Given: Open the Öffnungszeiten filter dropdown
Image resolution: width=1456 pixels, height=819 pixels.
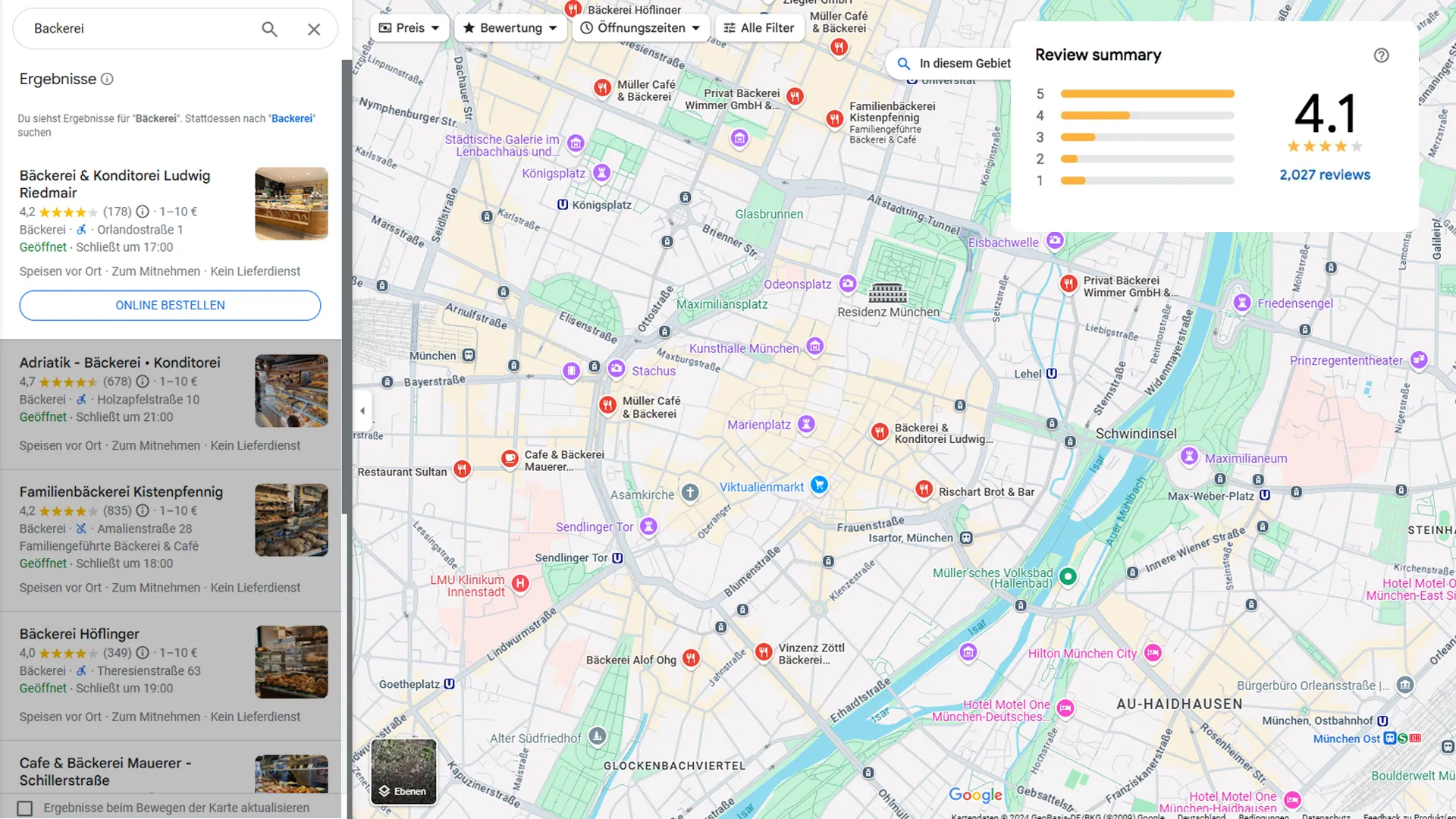Looking at the screenshot, I should [x=641, y=28].
